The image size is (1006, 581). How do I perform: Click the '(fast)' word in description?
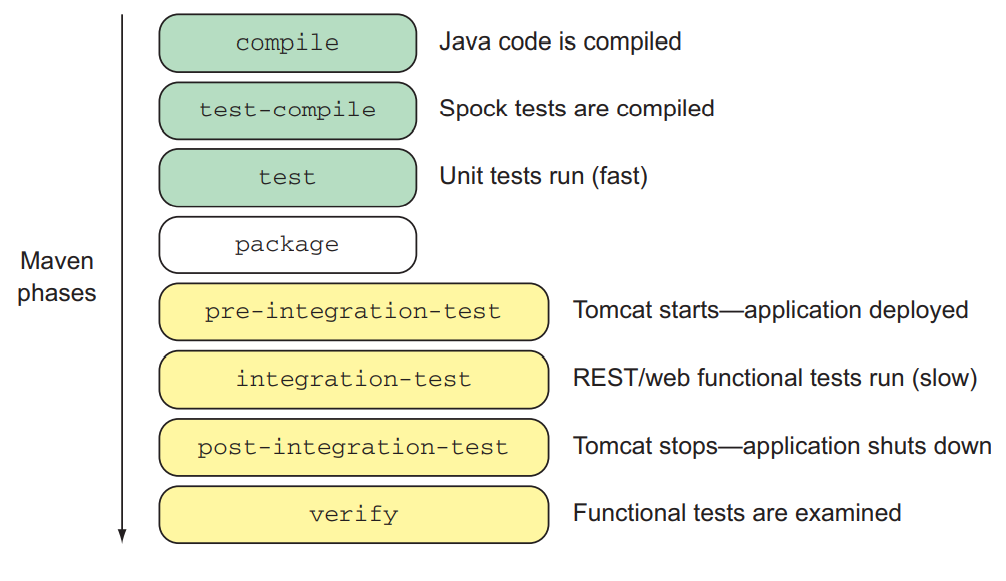tap(619, 177)
